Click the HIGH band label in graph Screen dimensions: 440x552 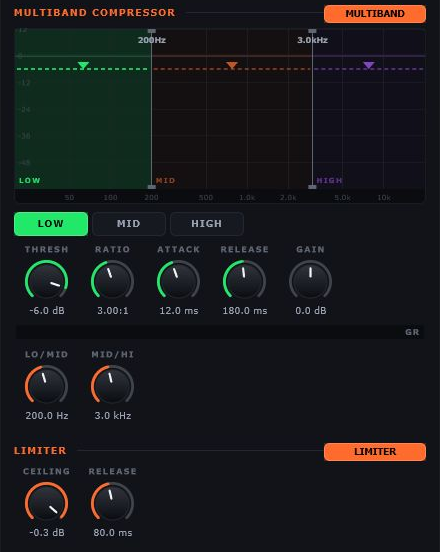click(x=329, y=181)
